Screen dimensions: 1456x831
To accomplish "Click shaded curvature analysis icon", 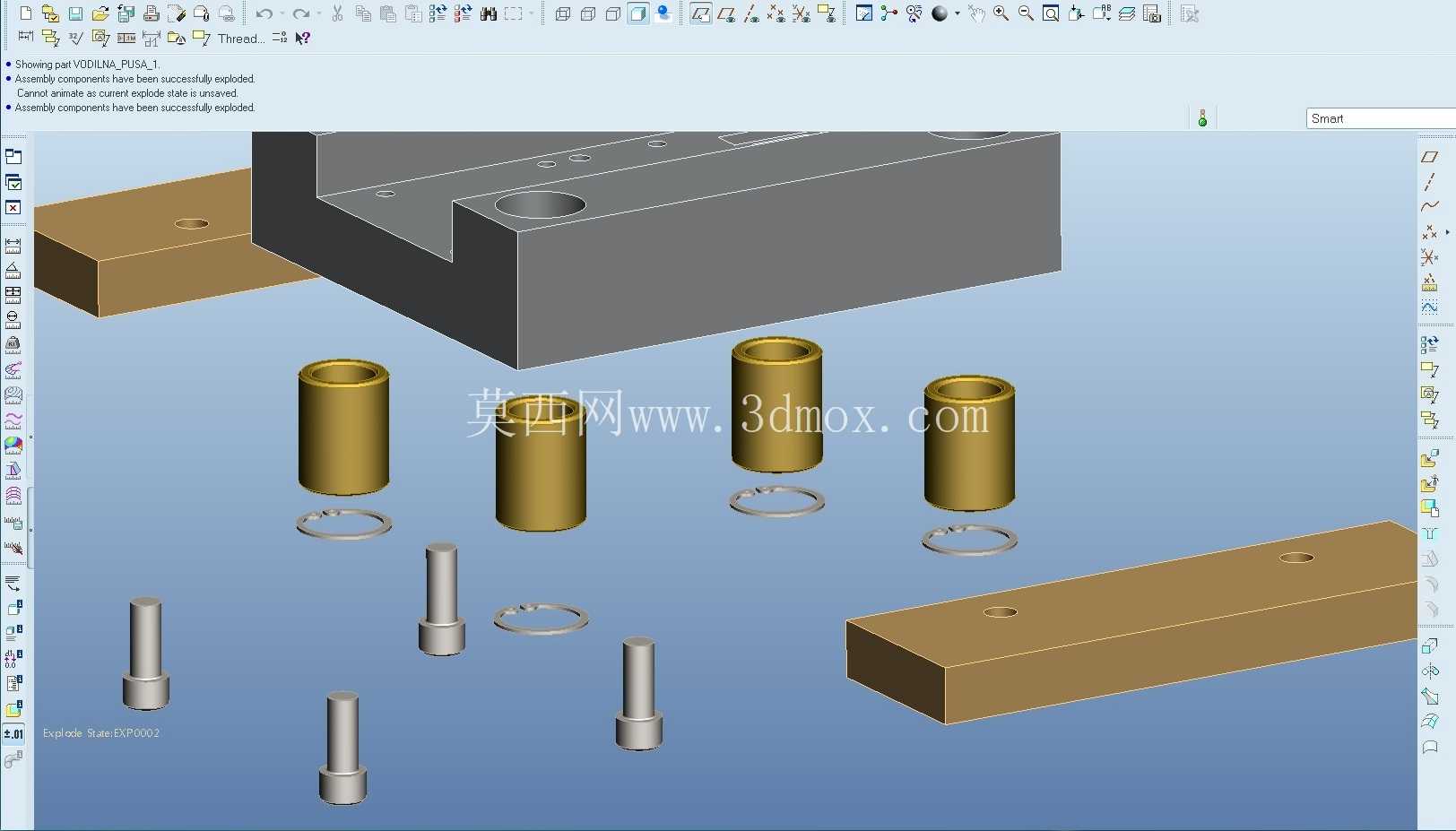I will click(x=13, y=445).
